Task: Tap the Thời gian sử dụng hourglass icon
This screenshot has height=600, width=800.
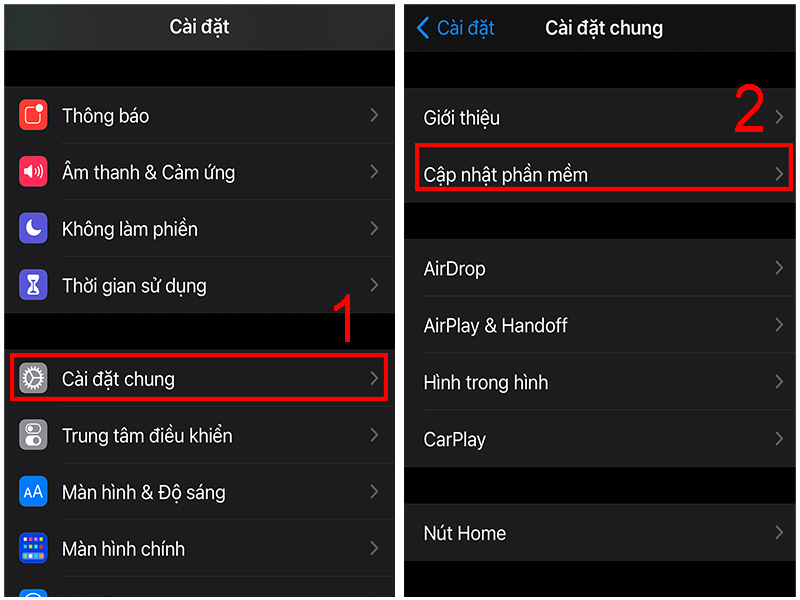Action: (33, 285)
